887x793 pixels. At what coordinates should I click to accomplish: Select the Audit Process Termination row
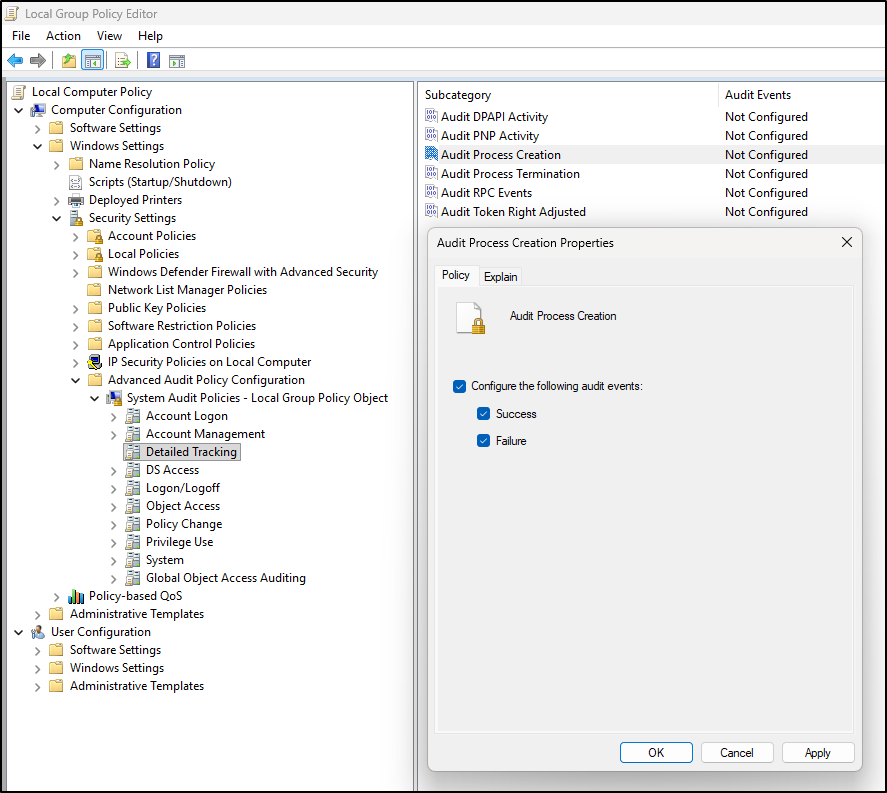point(652,174)
